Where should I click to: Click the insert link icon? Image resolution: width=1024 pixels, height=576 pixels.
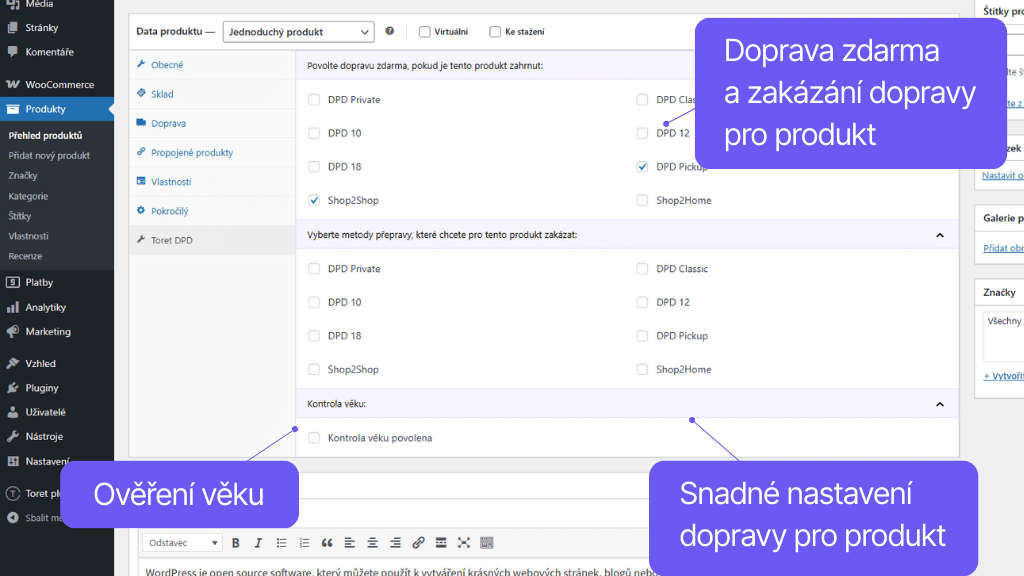pos(419,543)
